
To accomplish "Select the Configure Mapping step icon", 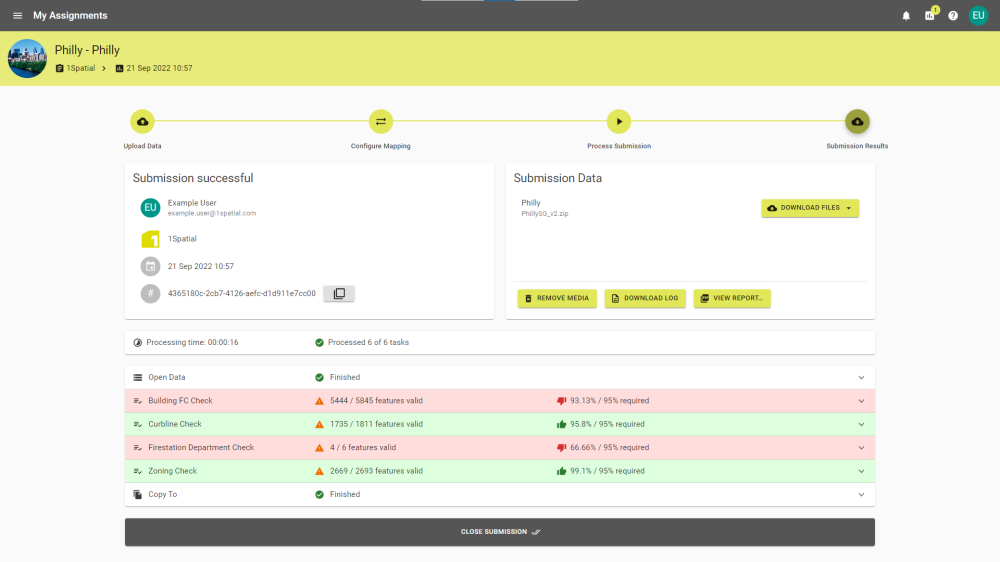I will [x=380, y=122].
